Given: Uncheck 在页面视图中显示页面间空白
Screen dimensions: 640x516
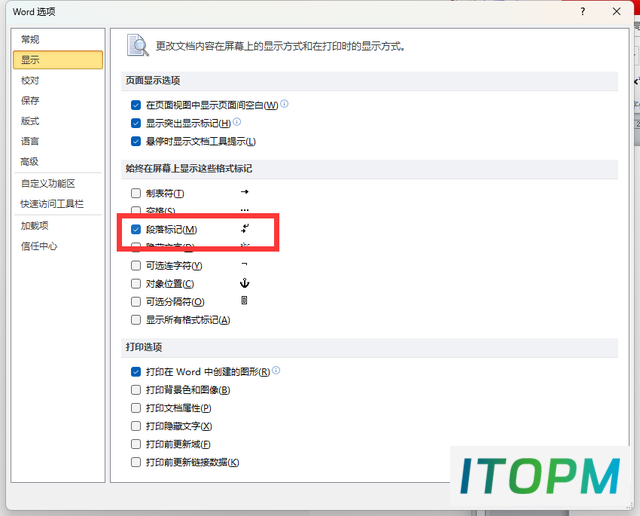Looking at the screenshot, I should (136, 105).
